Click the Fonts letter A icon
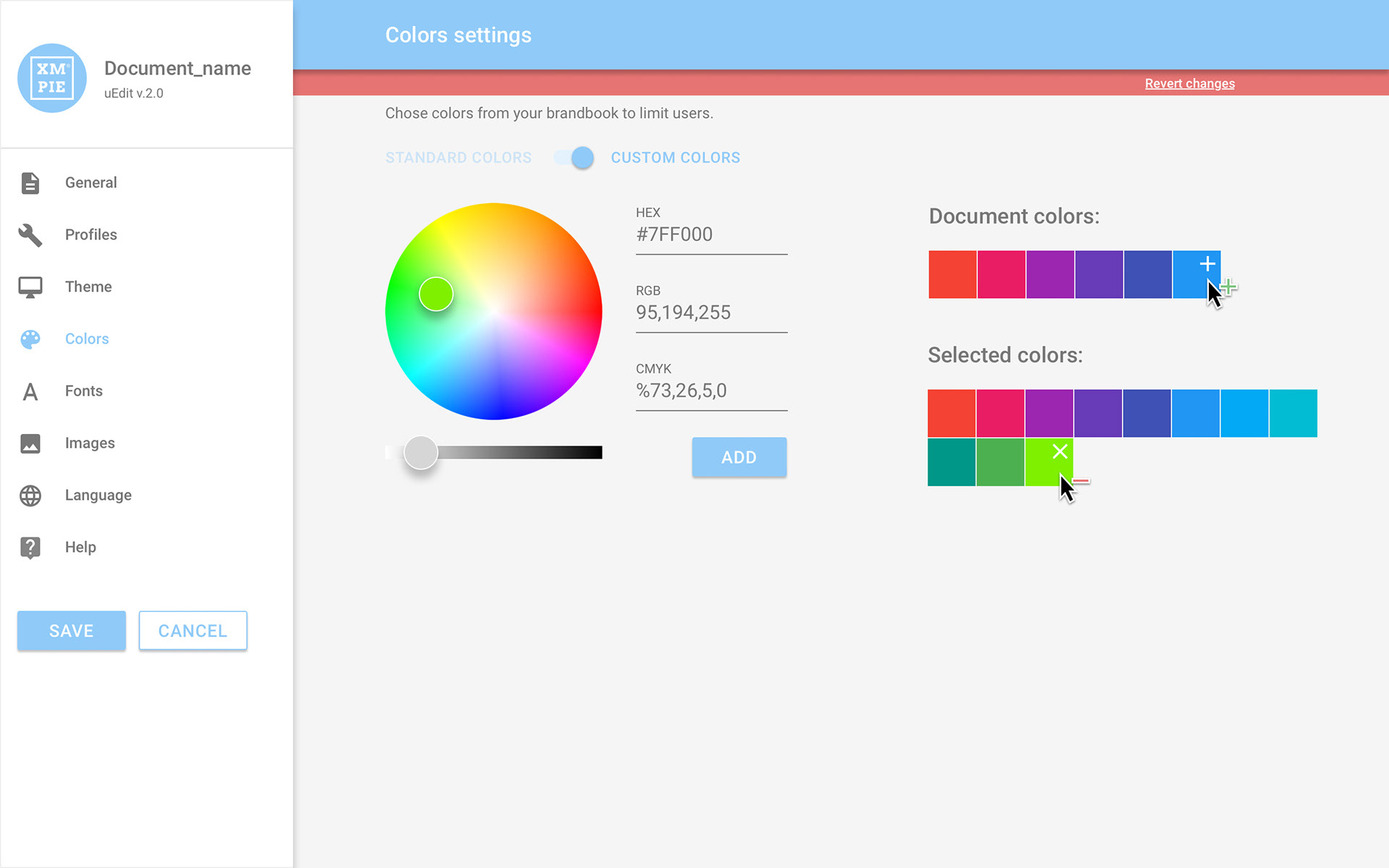 click(x=30, y=391)
